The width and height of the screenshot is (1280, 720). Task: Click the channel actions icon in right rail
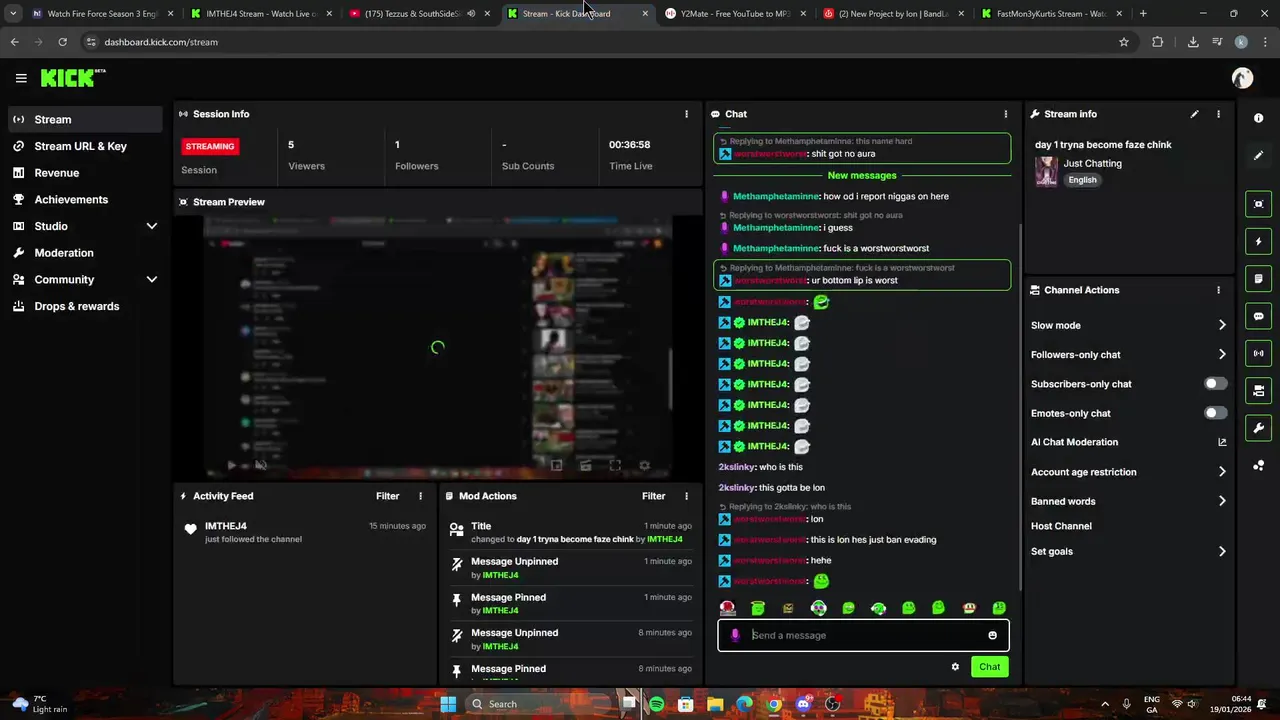[x=1258, y=391]
